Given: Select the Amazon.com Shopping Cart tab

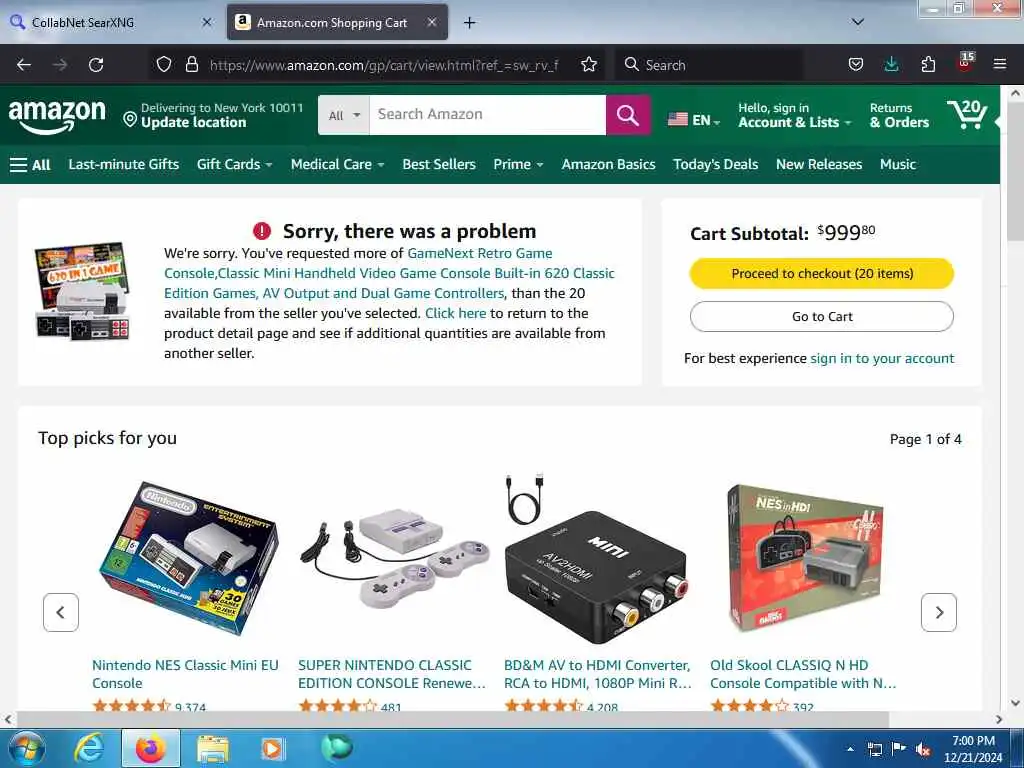Looking at the screenshot, I should pyautogui.click(x=337, y=22).
